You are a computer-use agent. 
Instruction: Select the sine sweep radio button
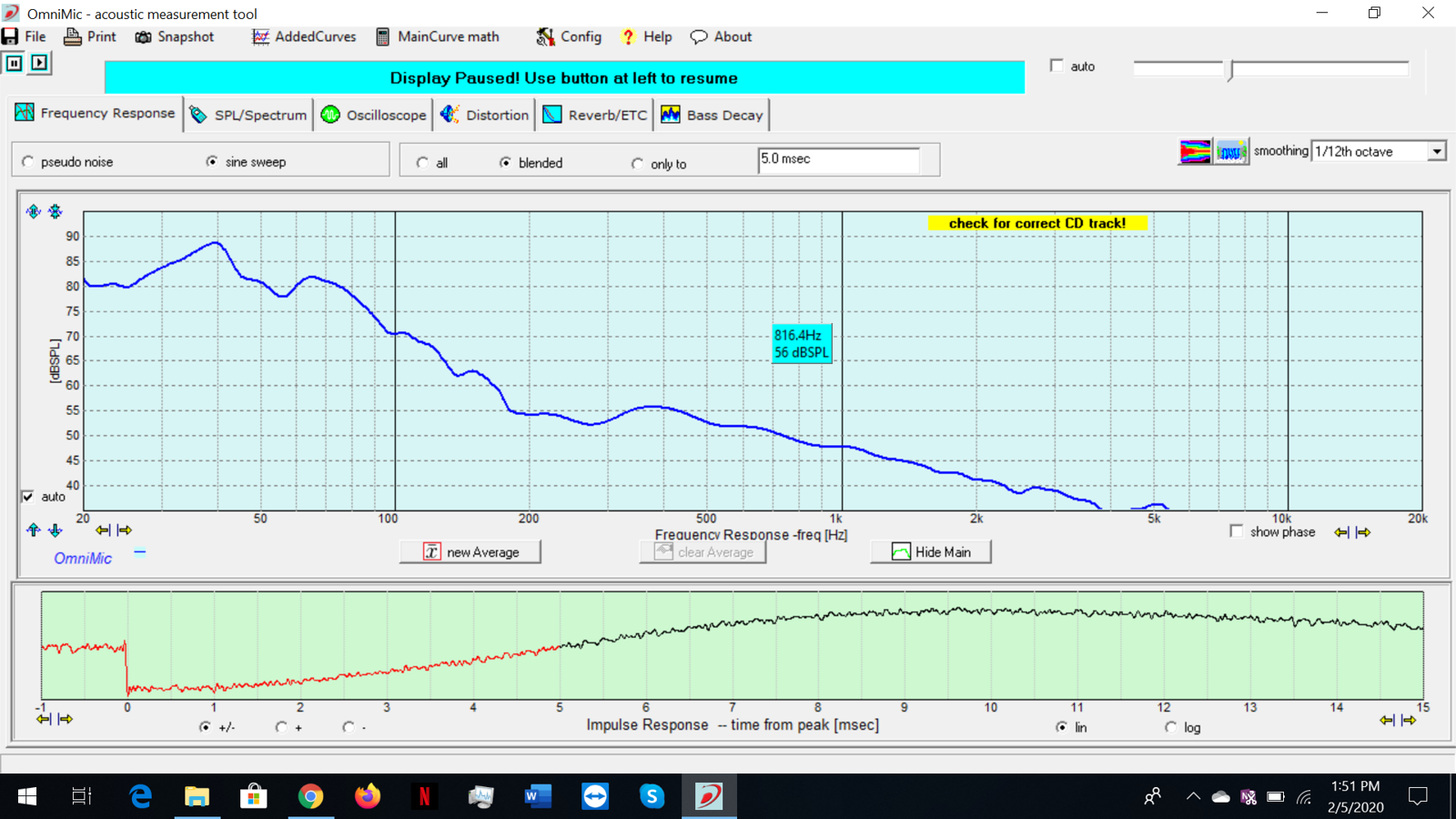[x=212, y=162]
